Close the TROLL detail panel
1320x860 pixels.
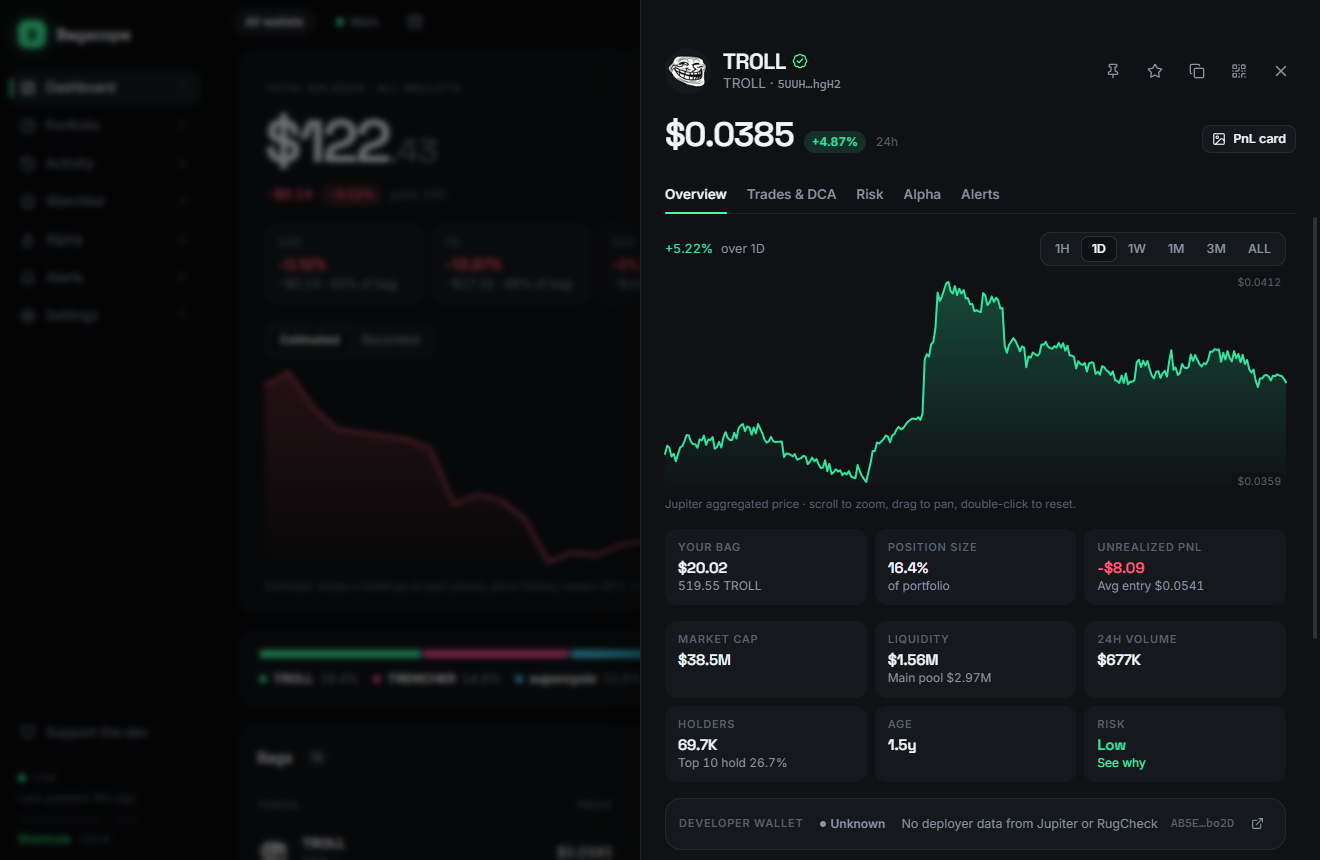click(1281, 71)
